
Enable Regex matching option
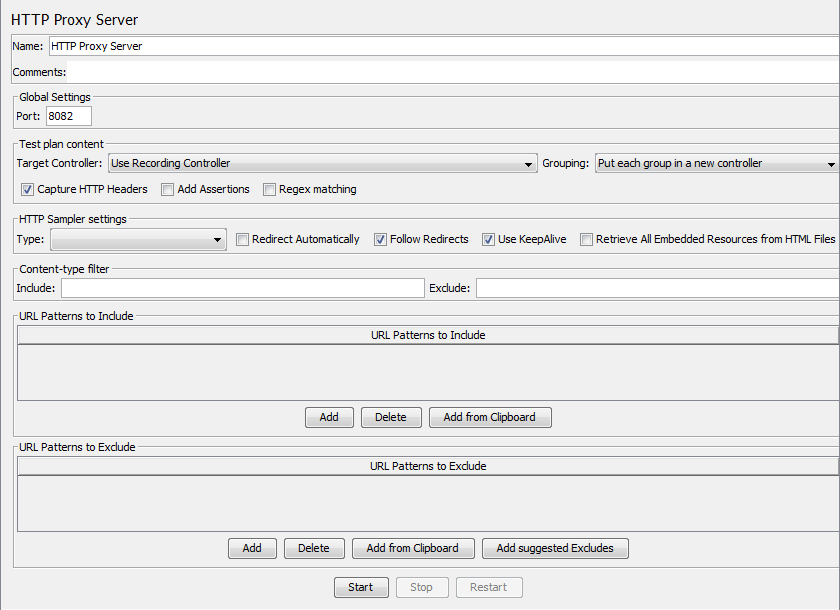point(270,189)
